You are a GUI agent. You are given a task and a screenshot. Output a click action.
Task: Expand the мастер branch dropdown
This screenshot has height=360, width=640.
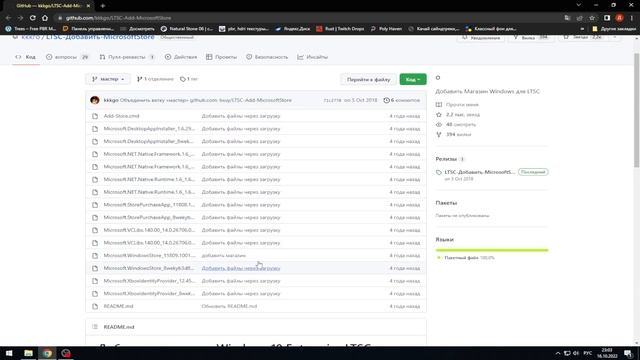[x=108, y=79]
